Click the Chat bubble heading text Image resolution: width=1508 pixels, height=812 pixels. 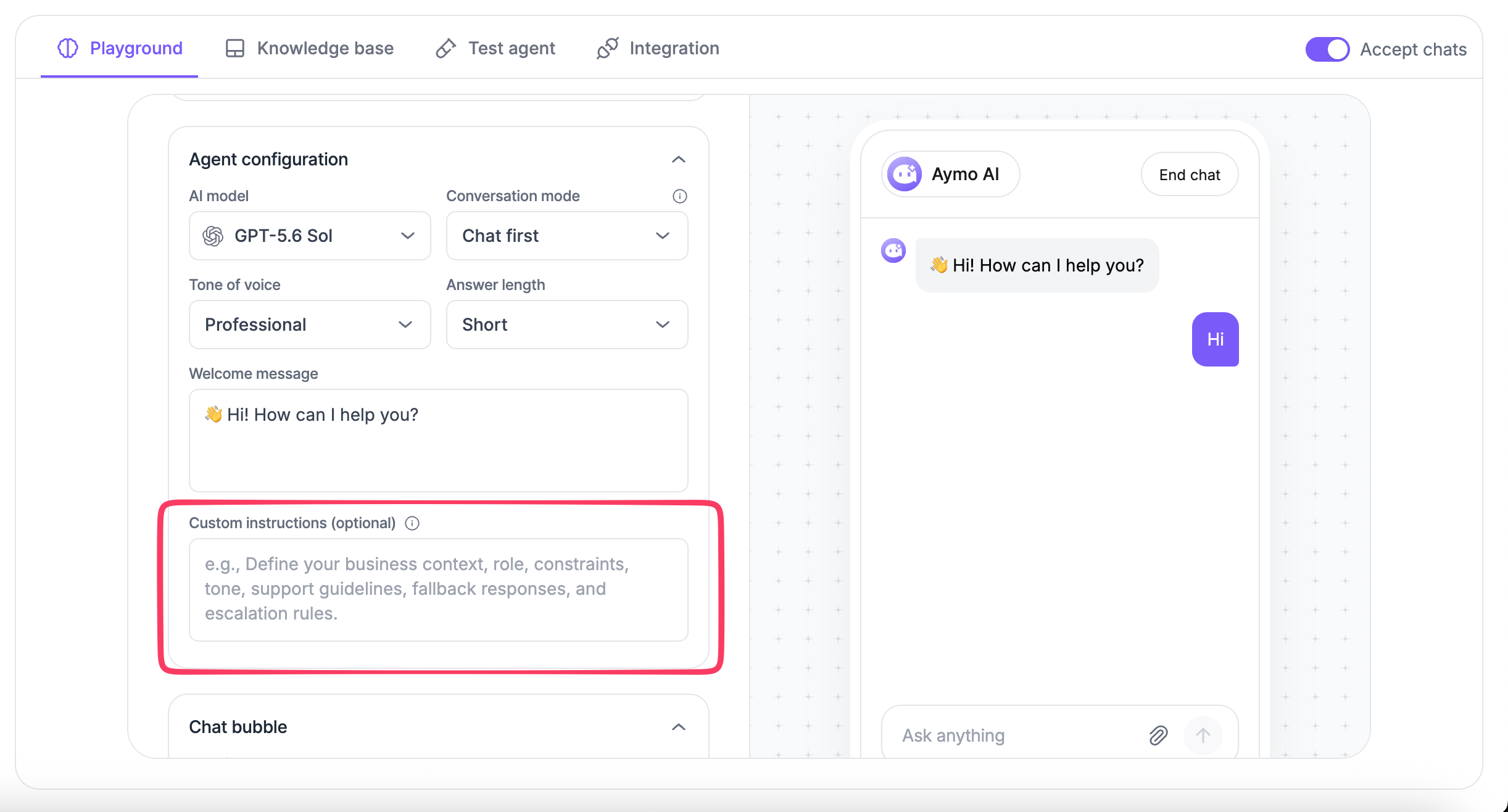pos(238,727)
